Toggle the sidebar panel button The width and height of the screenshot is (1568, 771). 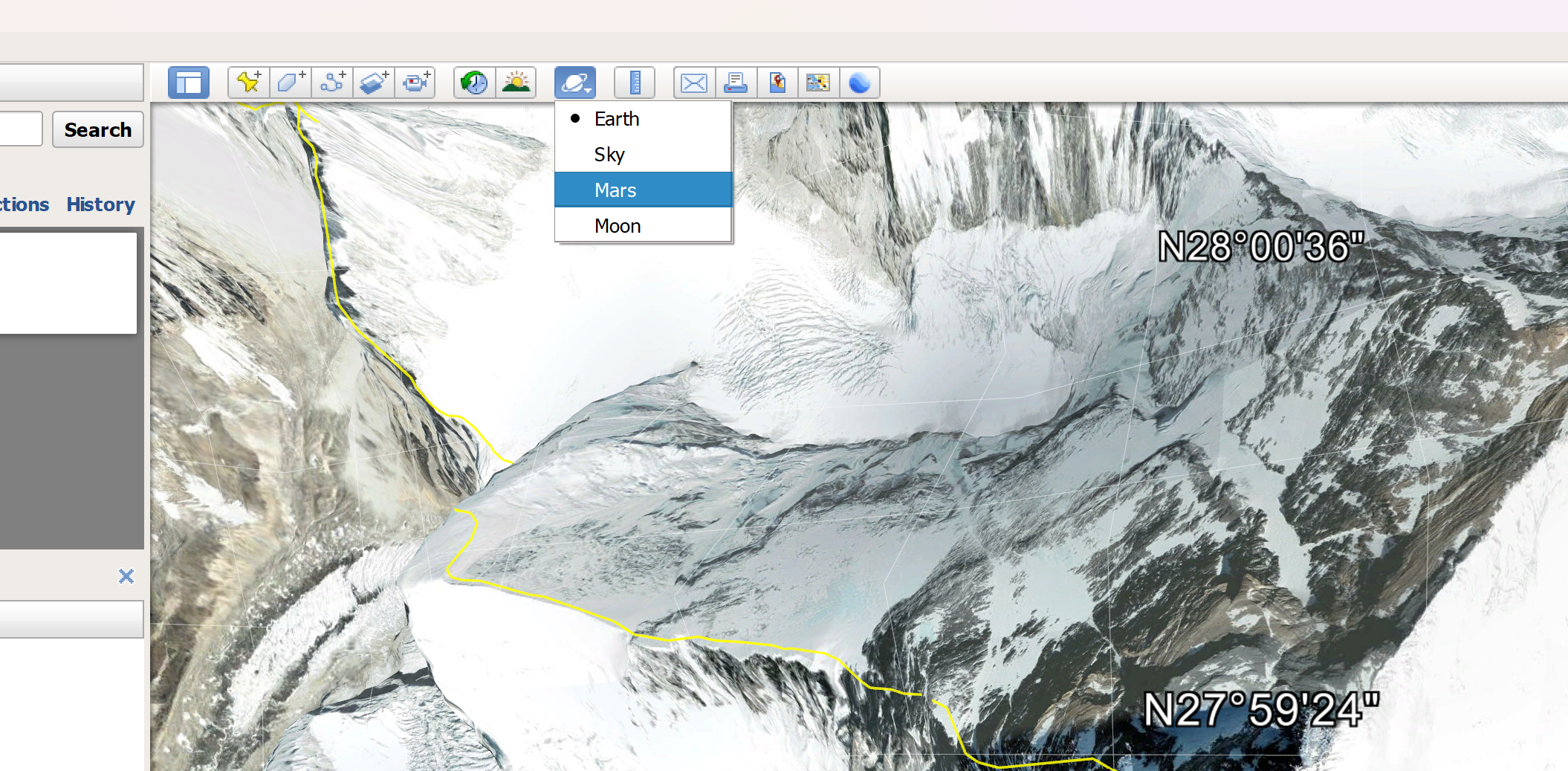tap(189, 83)
